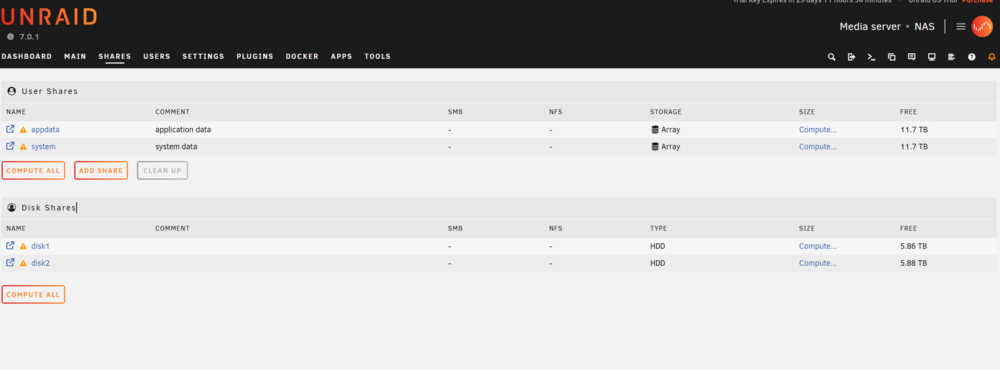Click the Array storage icon in the system row
The image size is (1000, 370).
(654, 147)
